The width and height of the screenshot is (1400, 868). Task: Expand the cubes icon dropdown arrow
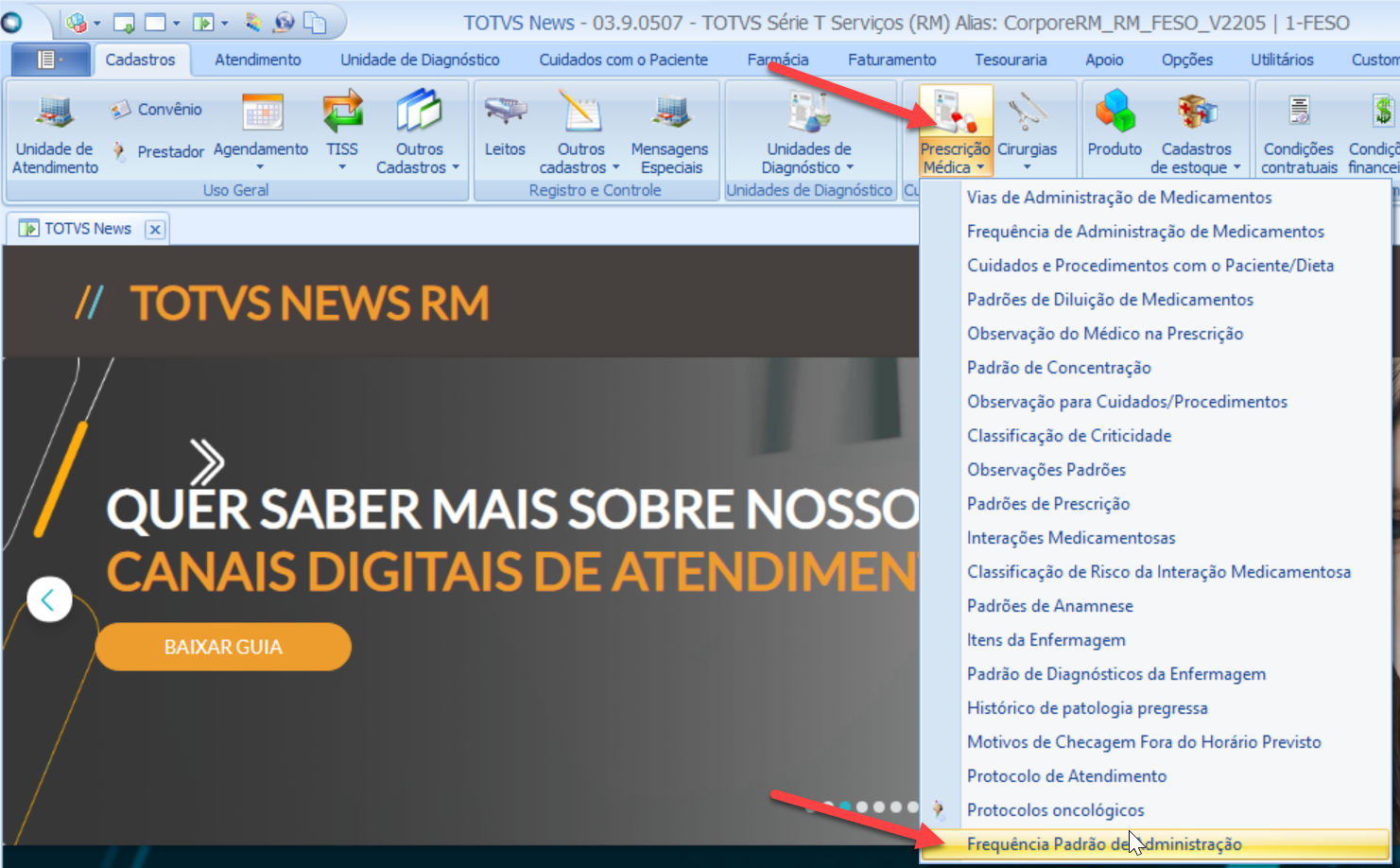pos(96,23)
